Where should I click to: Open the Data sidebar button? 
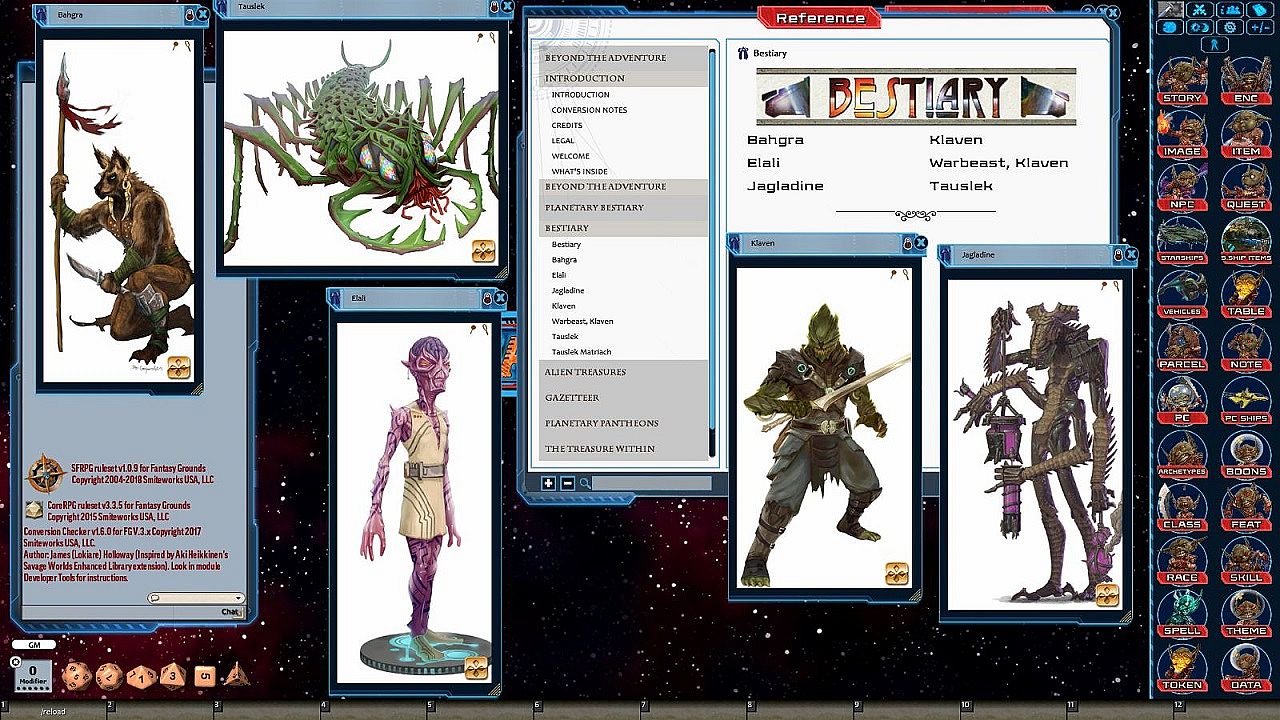1246,667
